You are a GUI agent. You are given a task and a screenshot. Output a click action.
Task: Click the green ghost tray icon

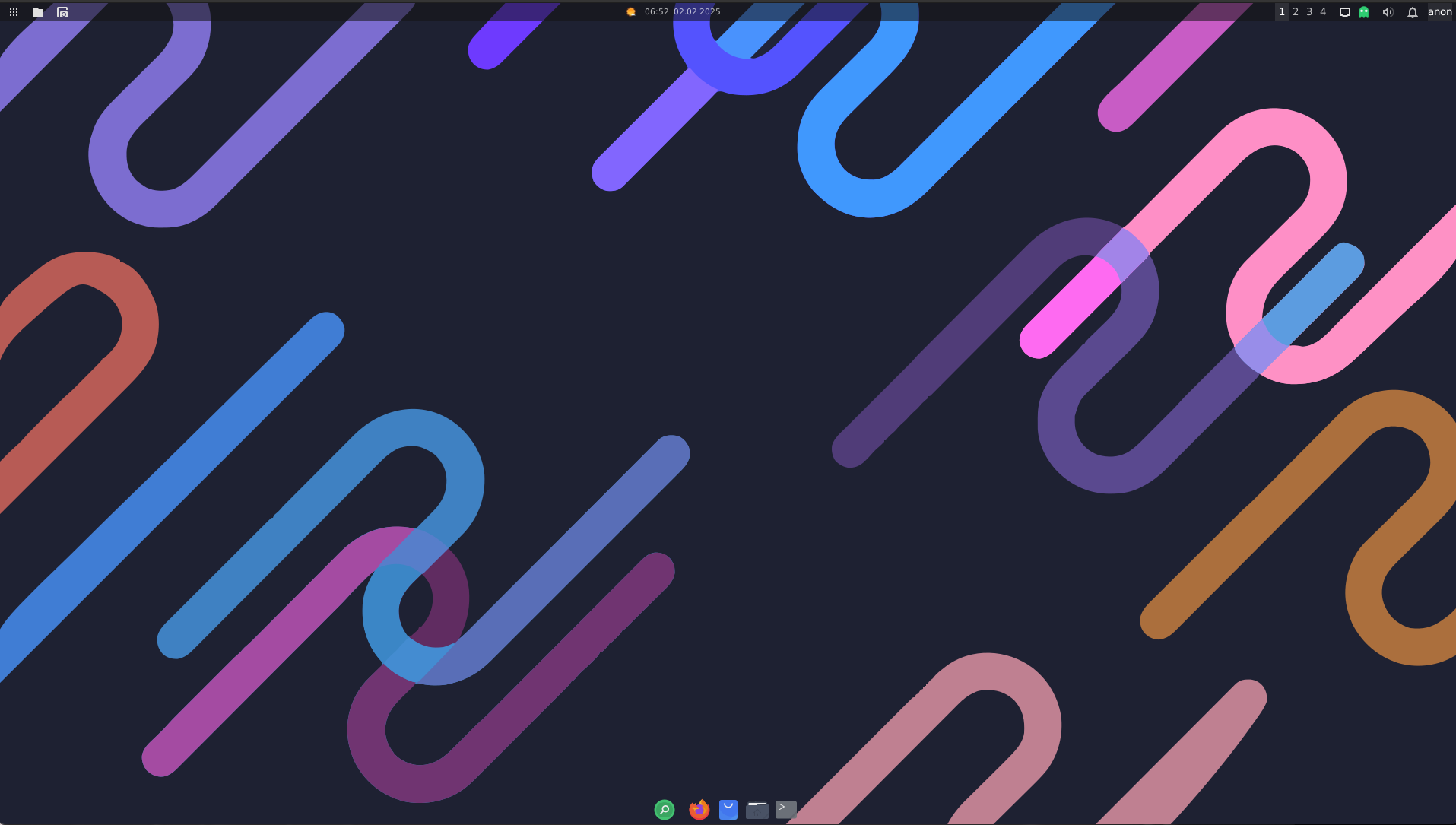1364,12
